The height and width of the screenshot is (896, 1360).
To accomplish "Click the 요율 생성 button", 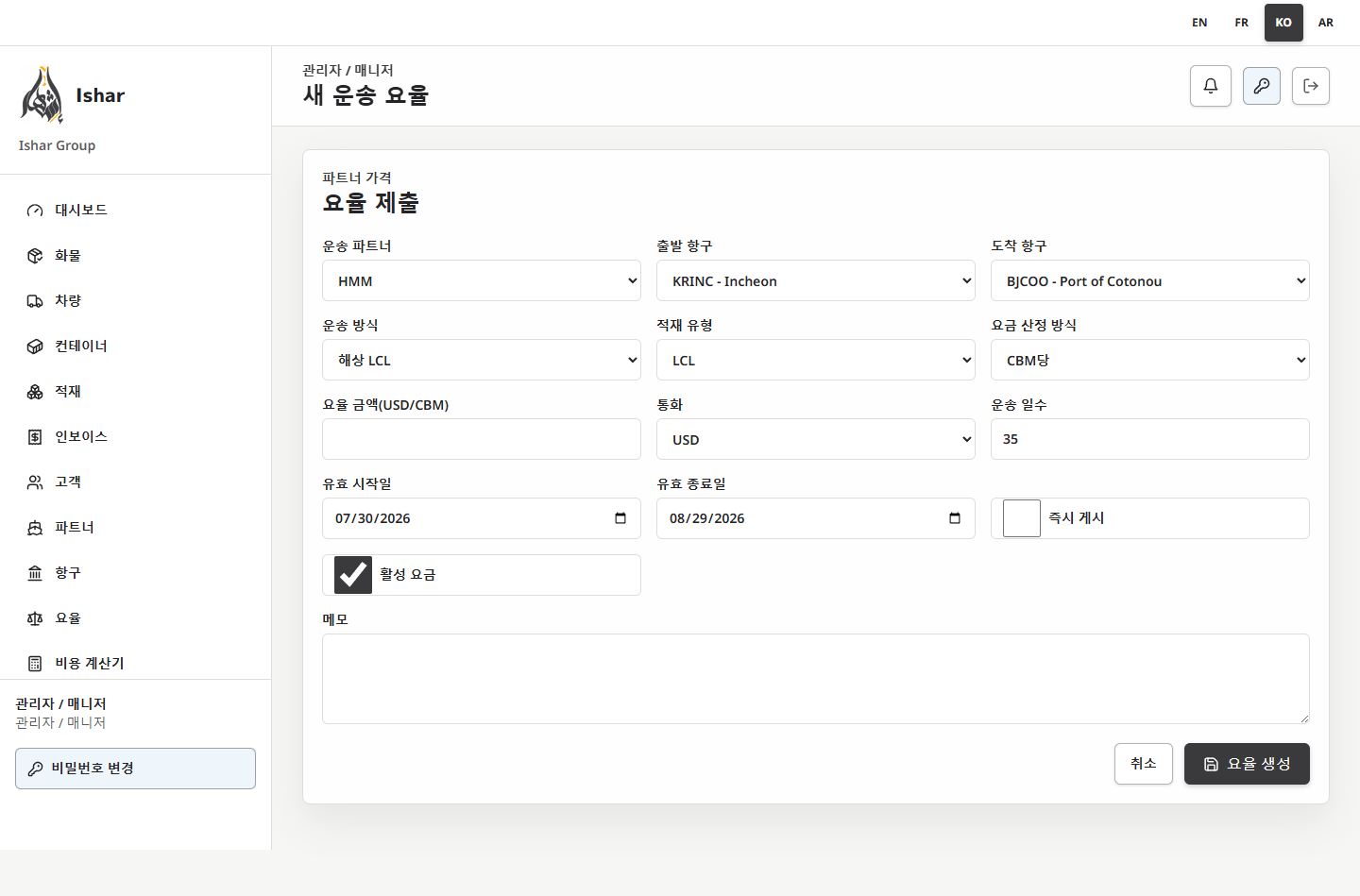I will pos(1247,764).
